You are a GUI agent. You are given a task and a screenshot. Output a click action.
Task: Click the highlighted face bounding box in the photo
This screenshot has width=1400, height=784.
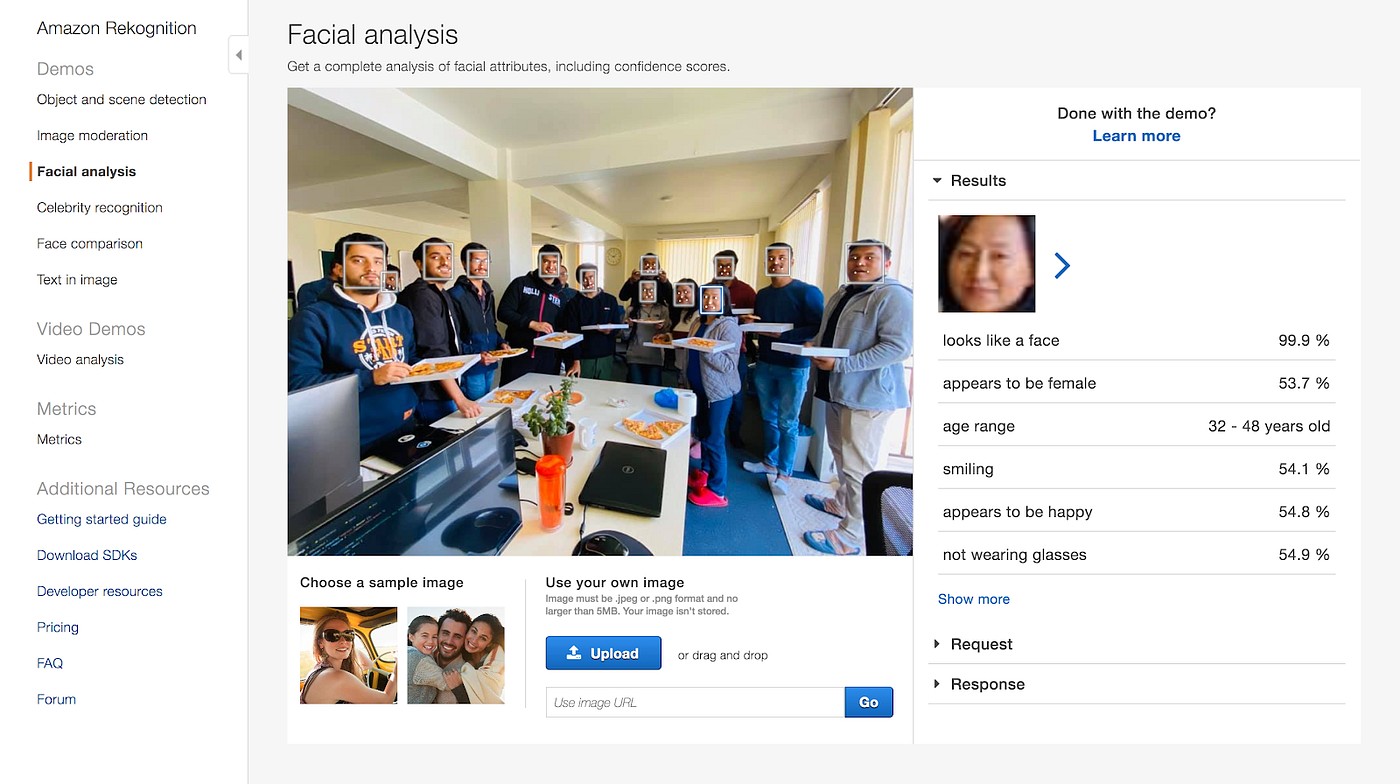coord(711,299)
